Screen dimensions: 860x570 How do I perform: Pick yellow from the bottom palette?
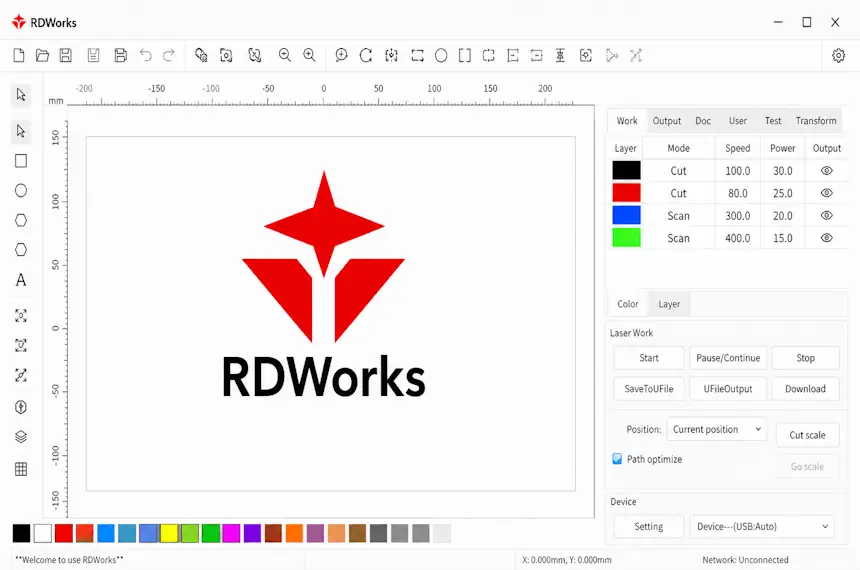169,533
